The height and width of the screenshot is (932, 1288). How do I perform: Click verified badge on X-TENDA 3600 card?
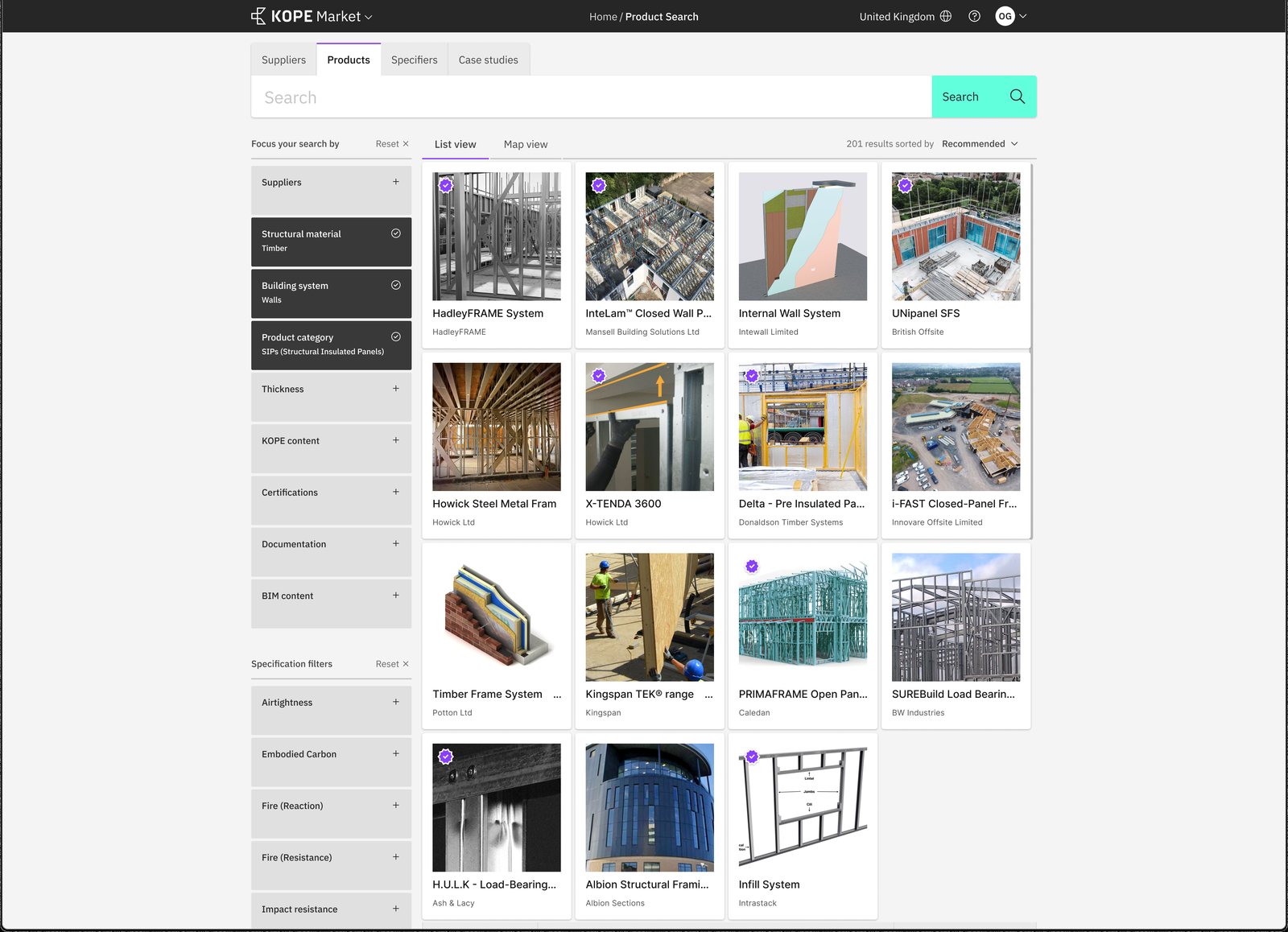[598, 376]
